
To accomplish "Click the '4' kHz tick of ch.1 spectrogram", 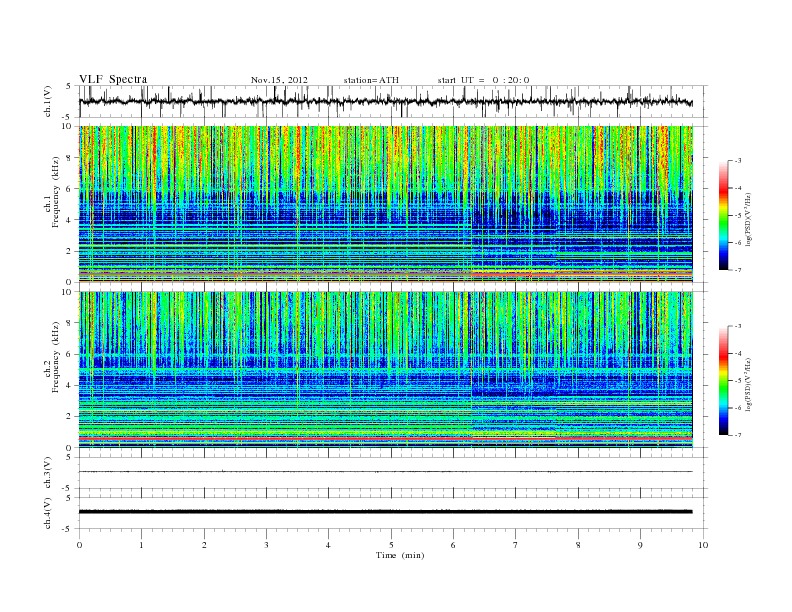I will [x=70, y=220].
